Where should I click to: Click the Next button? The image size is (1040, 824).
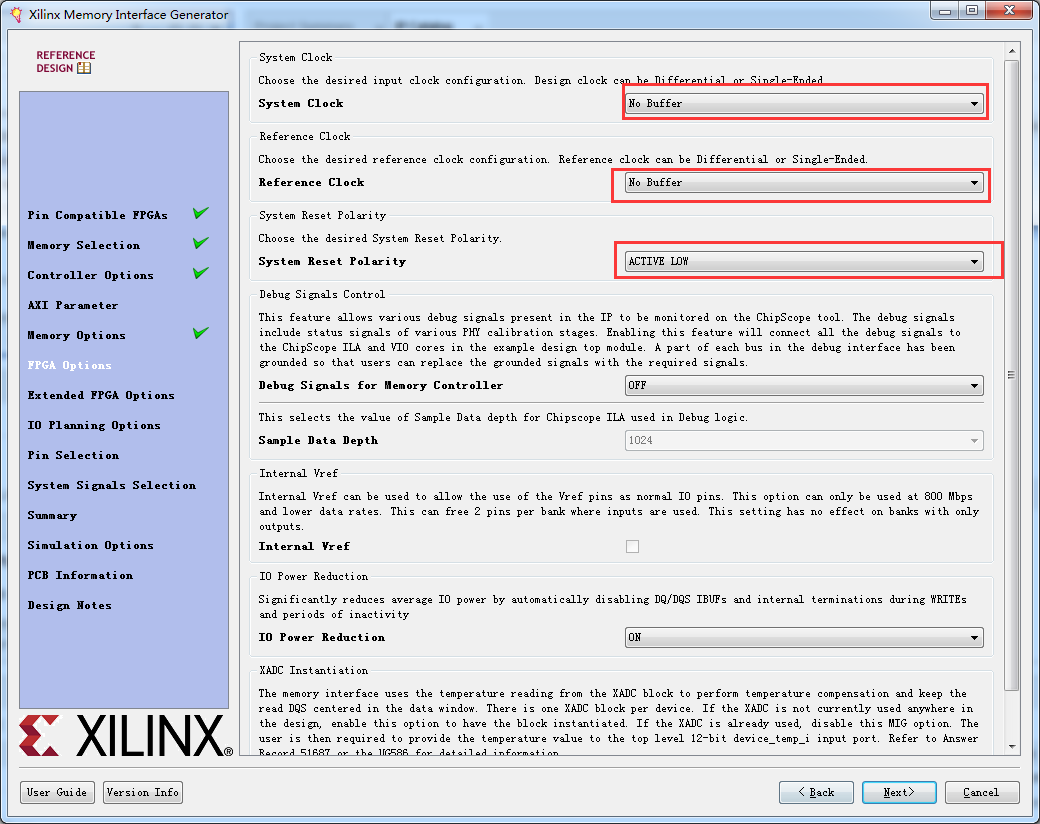coord(899,792)
